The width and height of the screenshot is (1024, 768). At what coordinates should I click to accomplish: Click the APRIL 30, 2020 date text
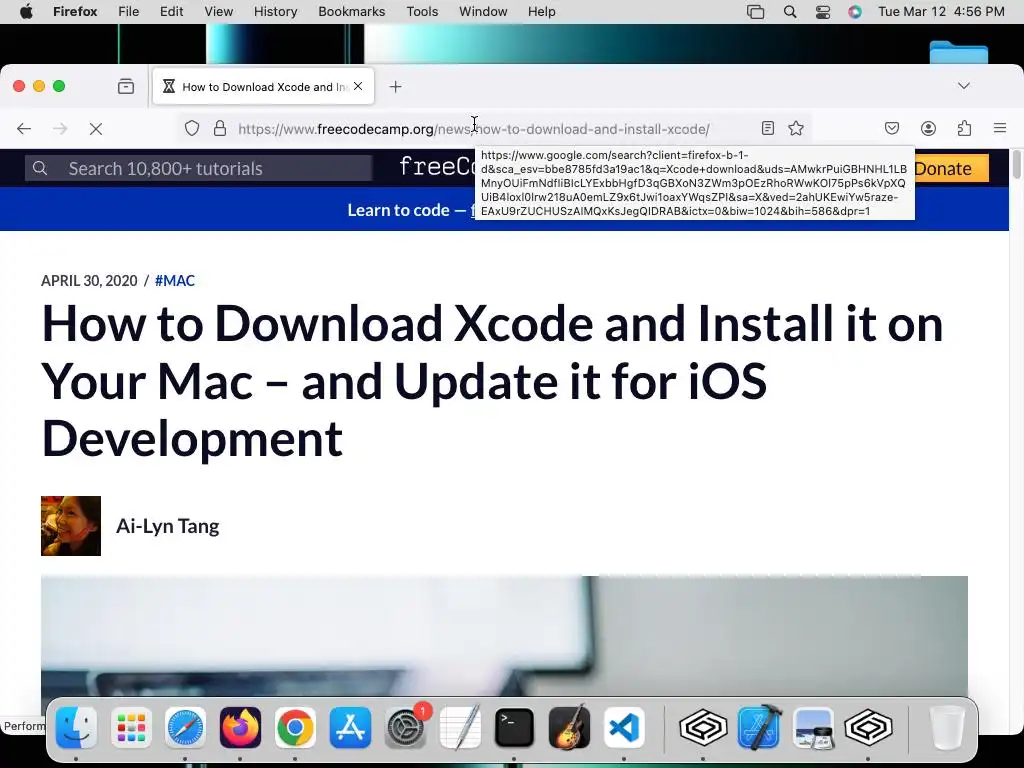[x=89, y=281]
